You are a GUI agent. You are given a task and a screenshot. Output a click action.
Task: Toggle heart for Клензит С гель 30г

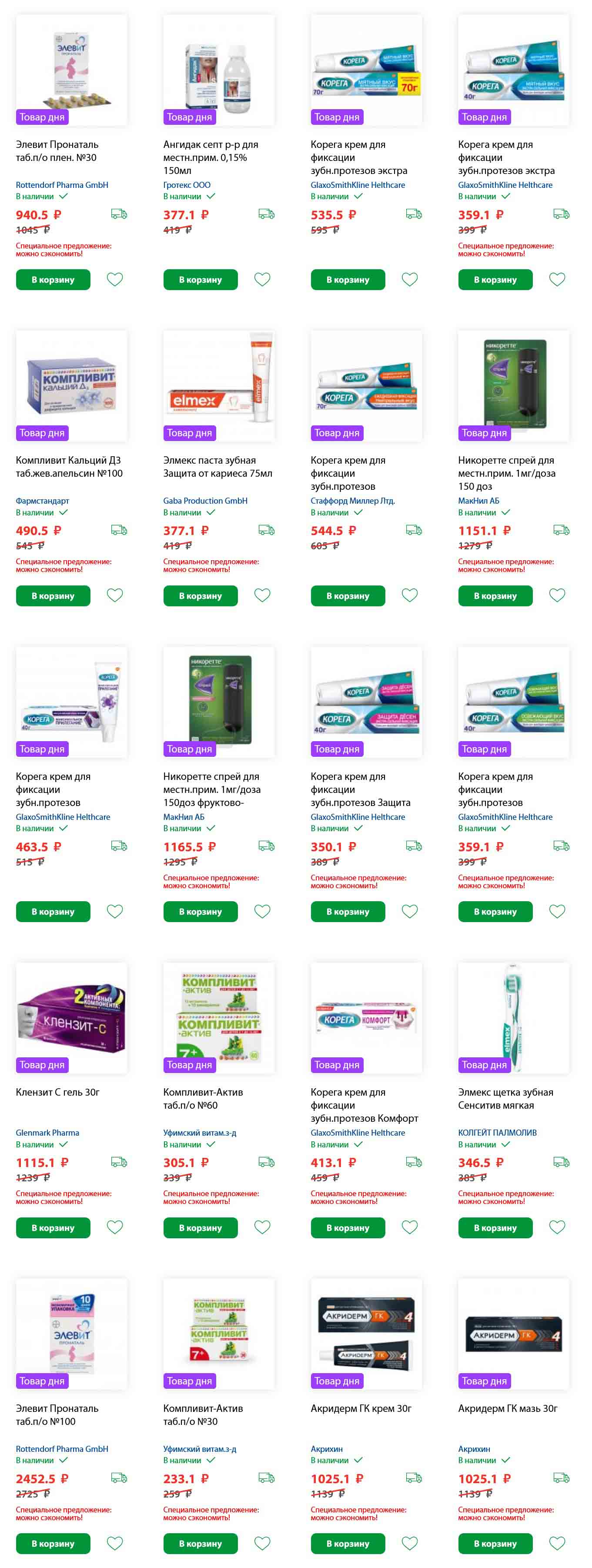[114, 1227]
